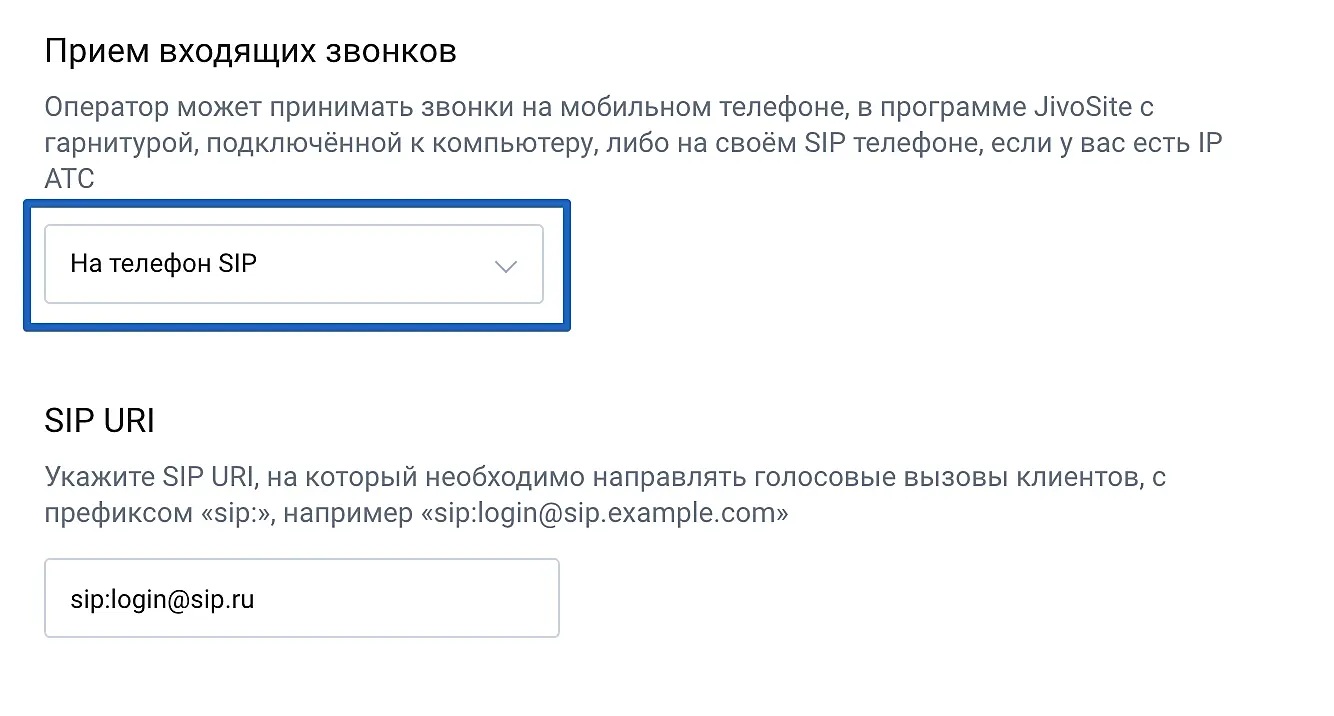
Task: Click the word "компьютеру" in the description
Action: point(523,143)
